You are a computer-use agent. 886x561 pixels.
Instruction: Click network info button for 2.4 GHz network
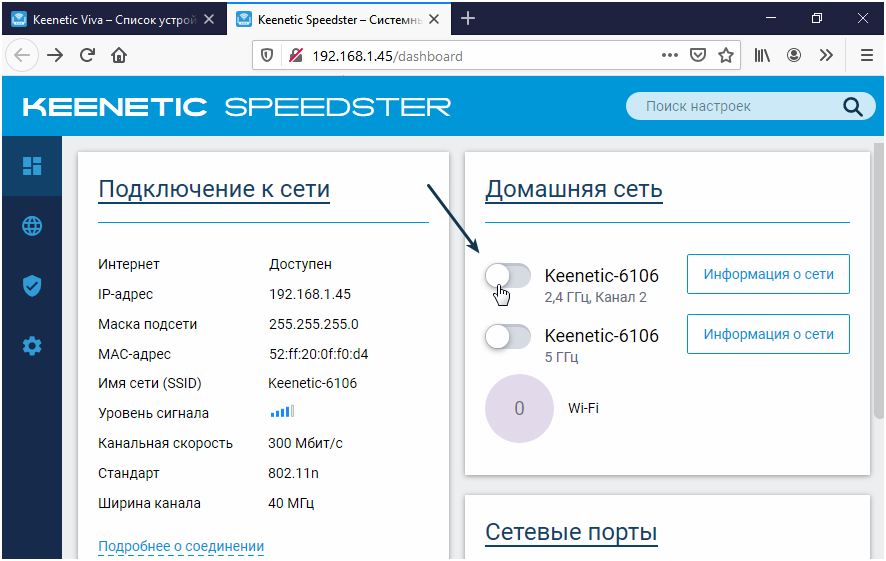click(x=768, y=274)
